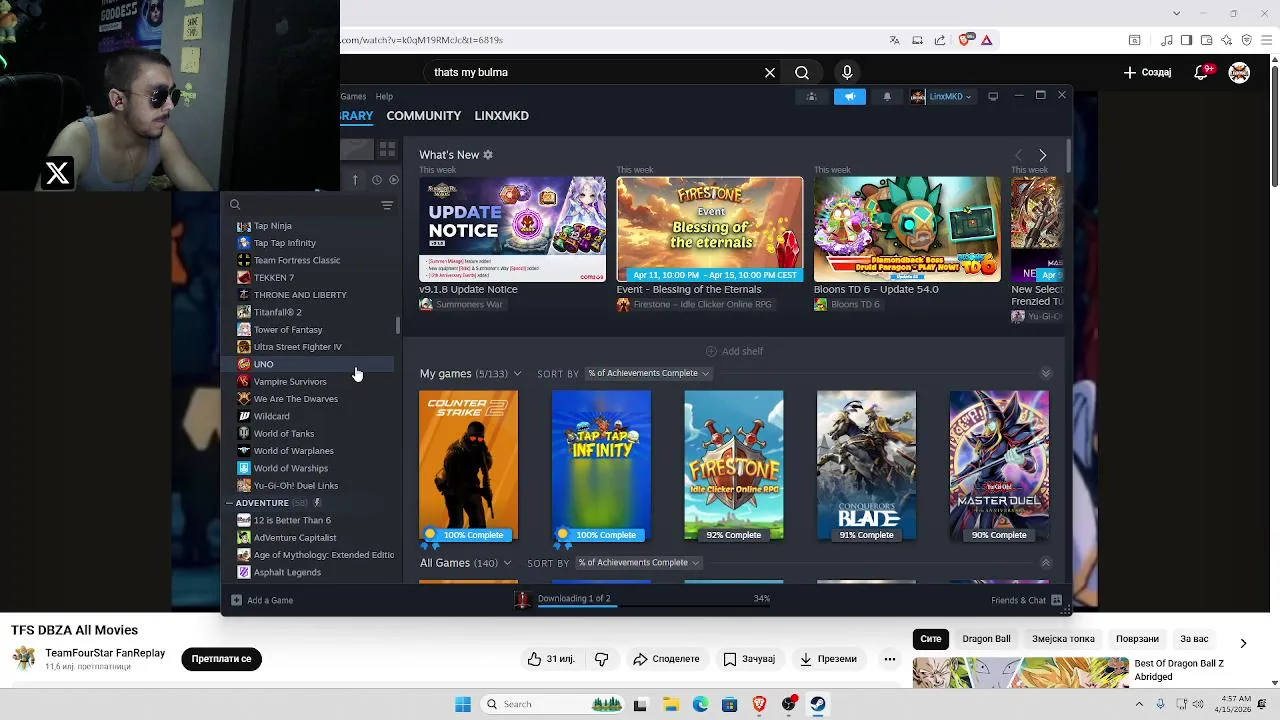
Task: Add shelf to Steam library
Action: point(734,351)
